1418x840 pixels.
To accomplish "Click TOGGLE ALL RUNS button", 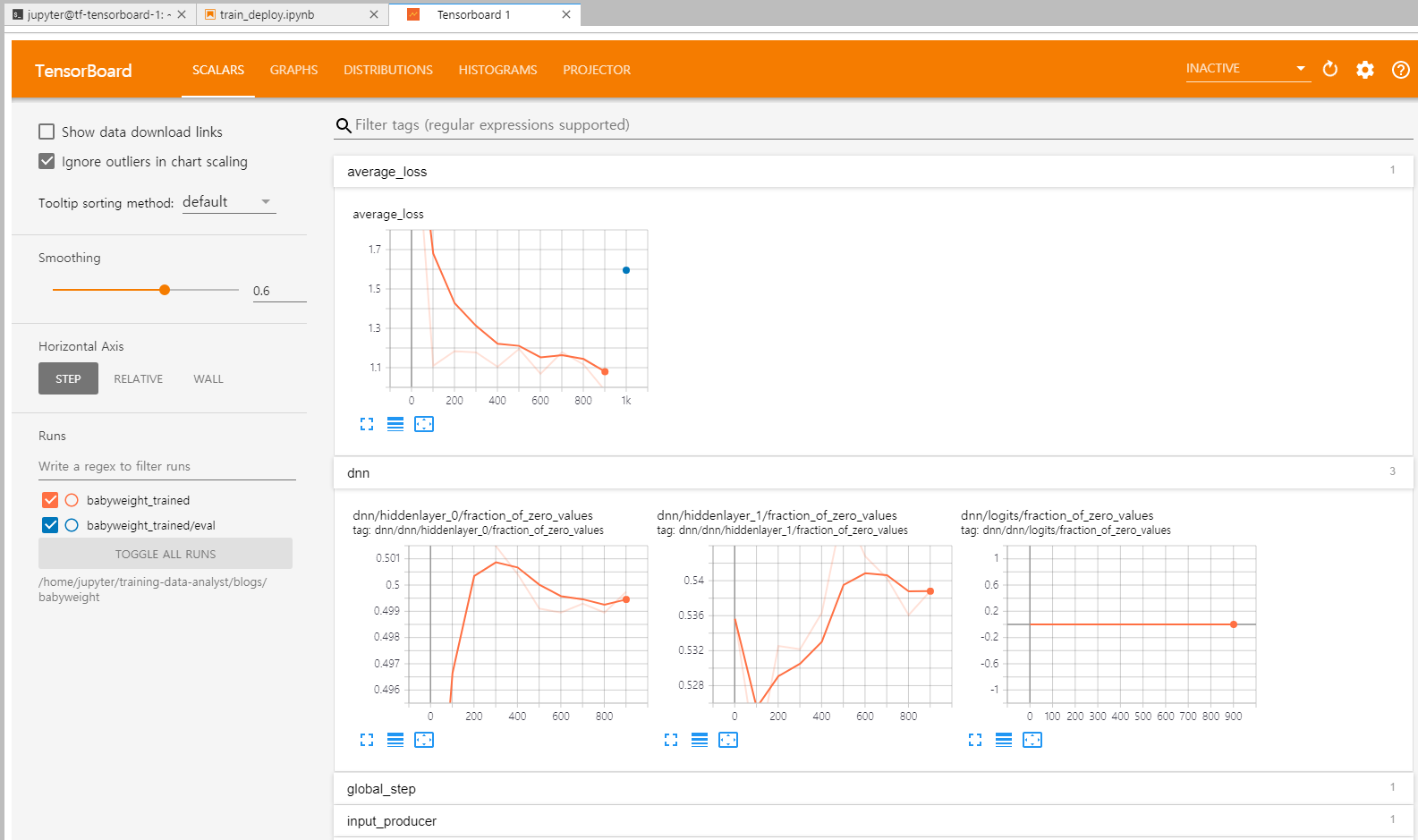I will pyautogui.click(x=166, y=554).
